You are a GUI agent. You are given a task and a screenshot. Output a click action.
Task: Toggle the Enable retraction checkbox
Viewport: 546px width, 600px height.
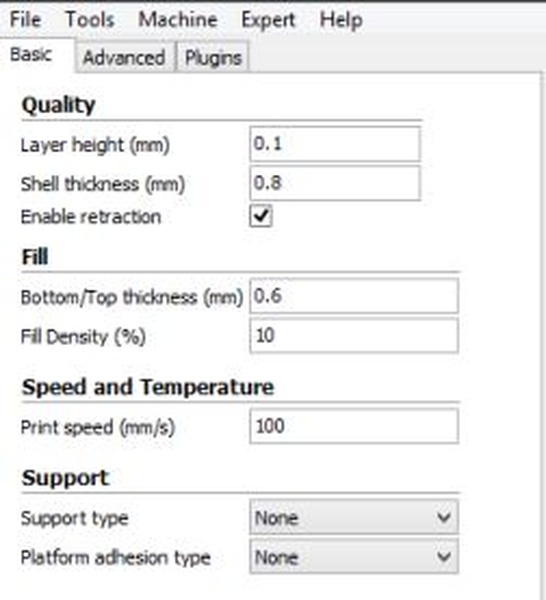click(261, 216)
